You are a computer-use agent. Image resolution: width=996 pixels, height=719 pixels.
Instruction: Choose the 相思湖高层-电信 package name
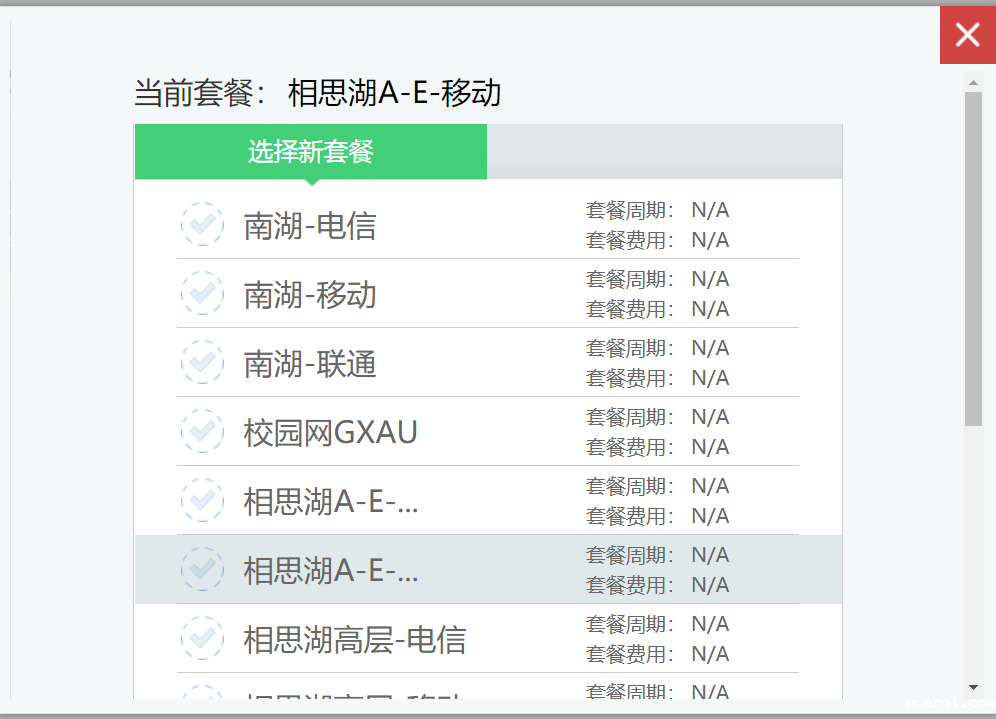point(355,640)
